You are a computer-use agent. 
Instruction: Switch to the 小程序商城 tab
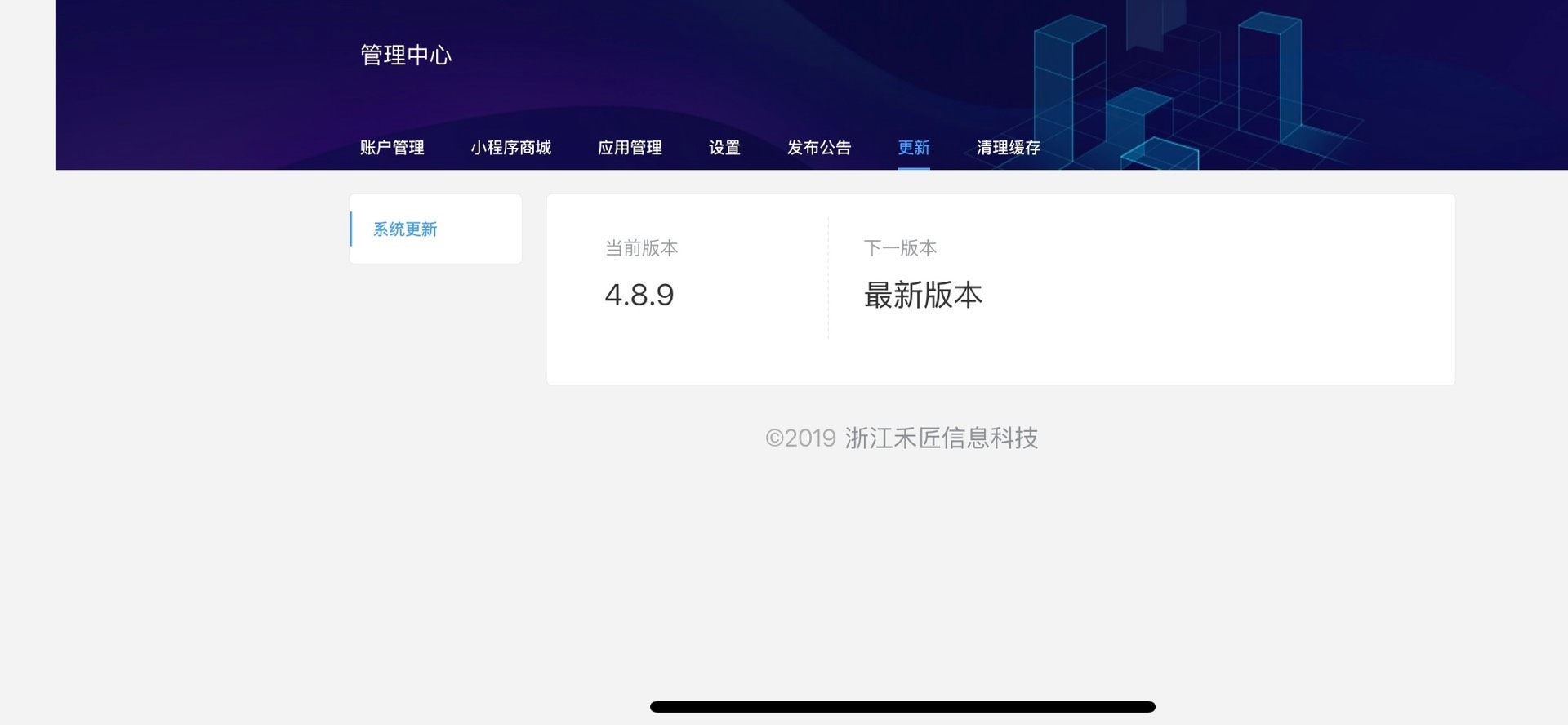[x=510, y=148]
